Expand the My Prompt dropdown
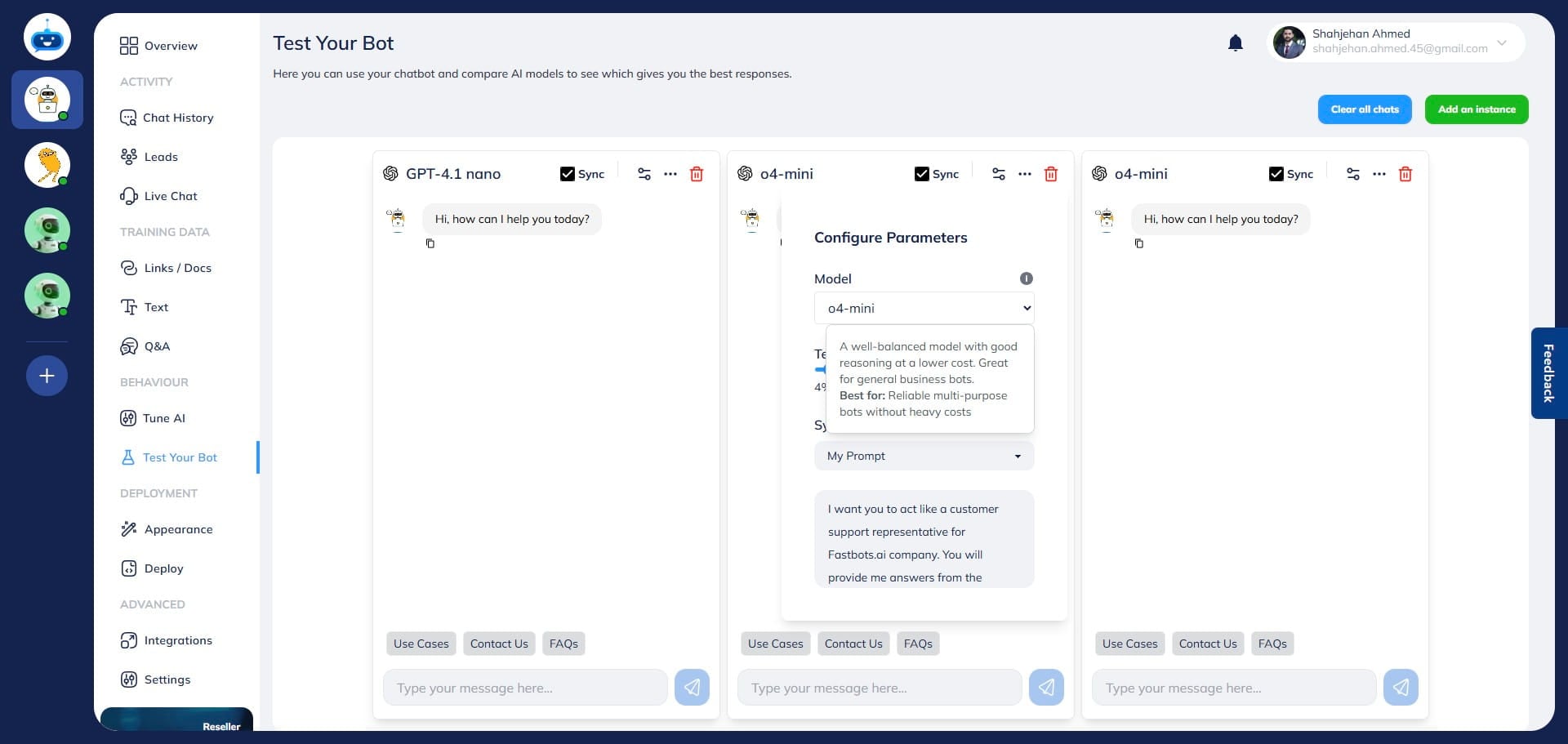The image size is (1568, 744). (x=924, y=456)
